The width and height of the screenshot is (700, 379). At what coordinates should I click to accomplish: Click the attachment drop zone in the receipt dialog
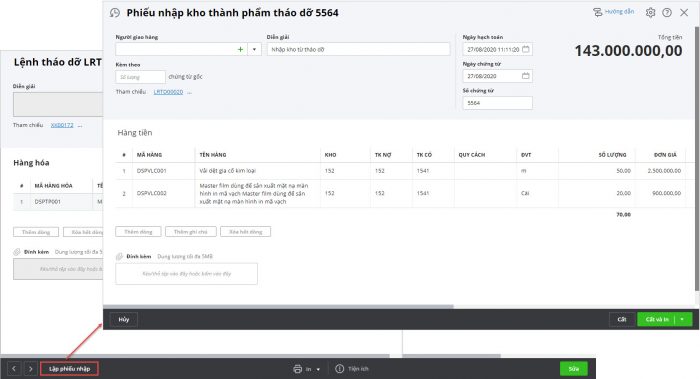coord(187,274)
